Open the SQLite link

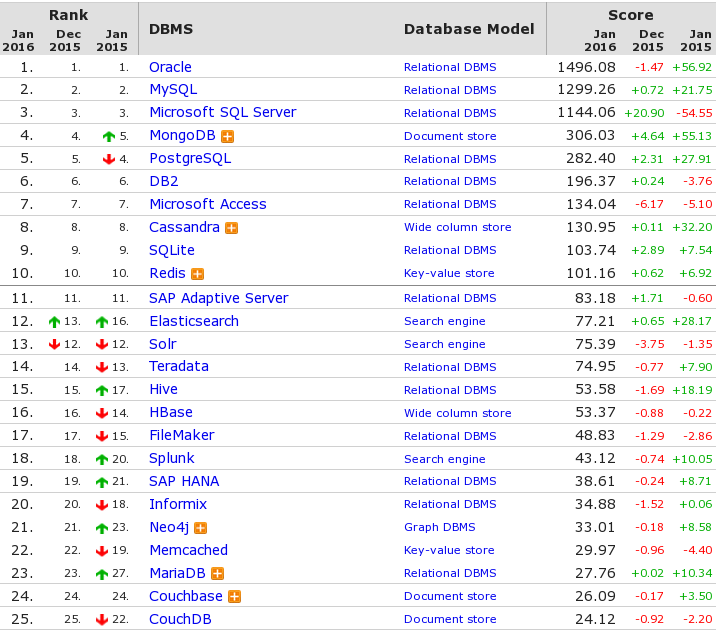coord(172,250)
